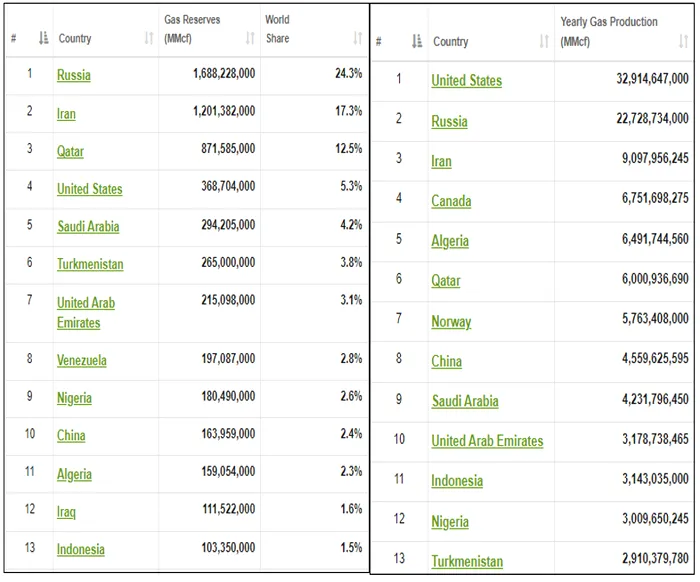Open United States in production table

[x=466, y=81]
